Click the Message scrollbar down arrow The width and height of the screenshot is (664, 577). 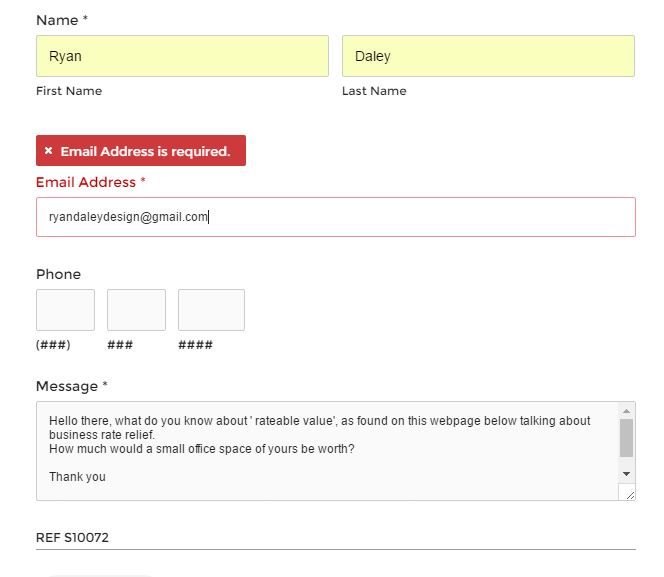click(626, 474)
